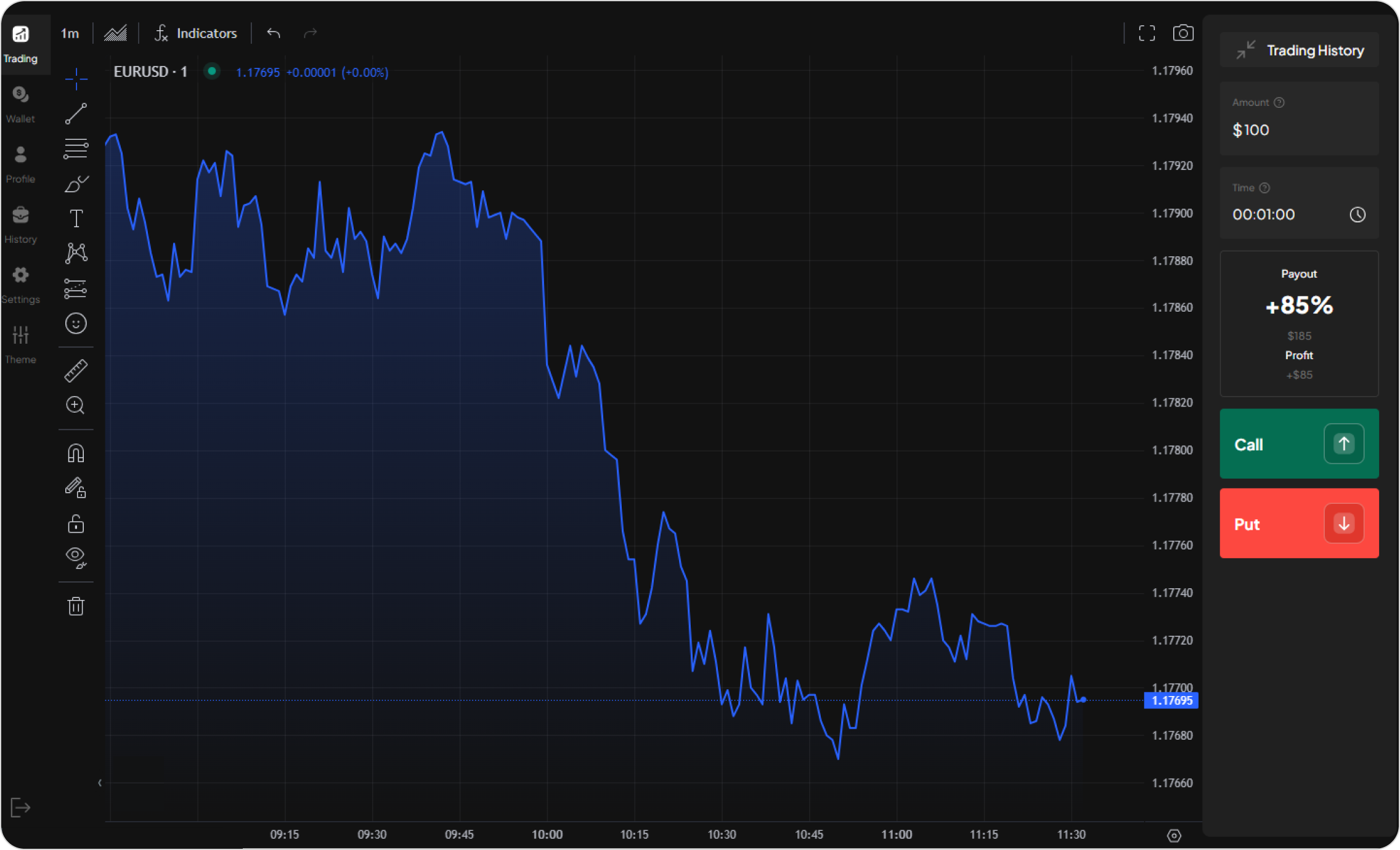Image resolution: width=1400 pixels, height=850 pixels.
Task: Open the 1m timeframe dropdown
Action: [x=70, y=33]
